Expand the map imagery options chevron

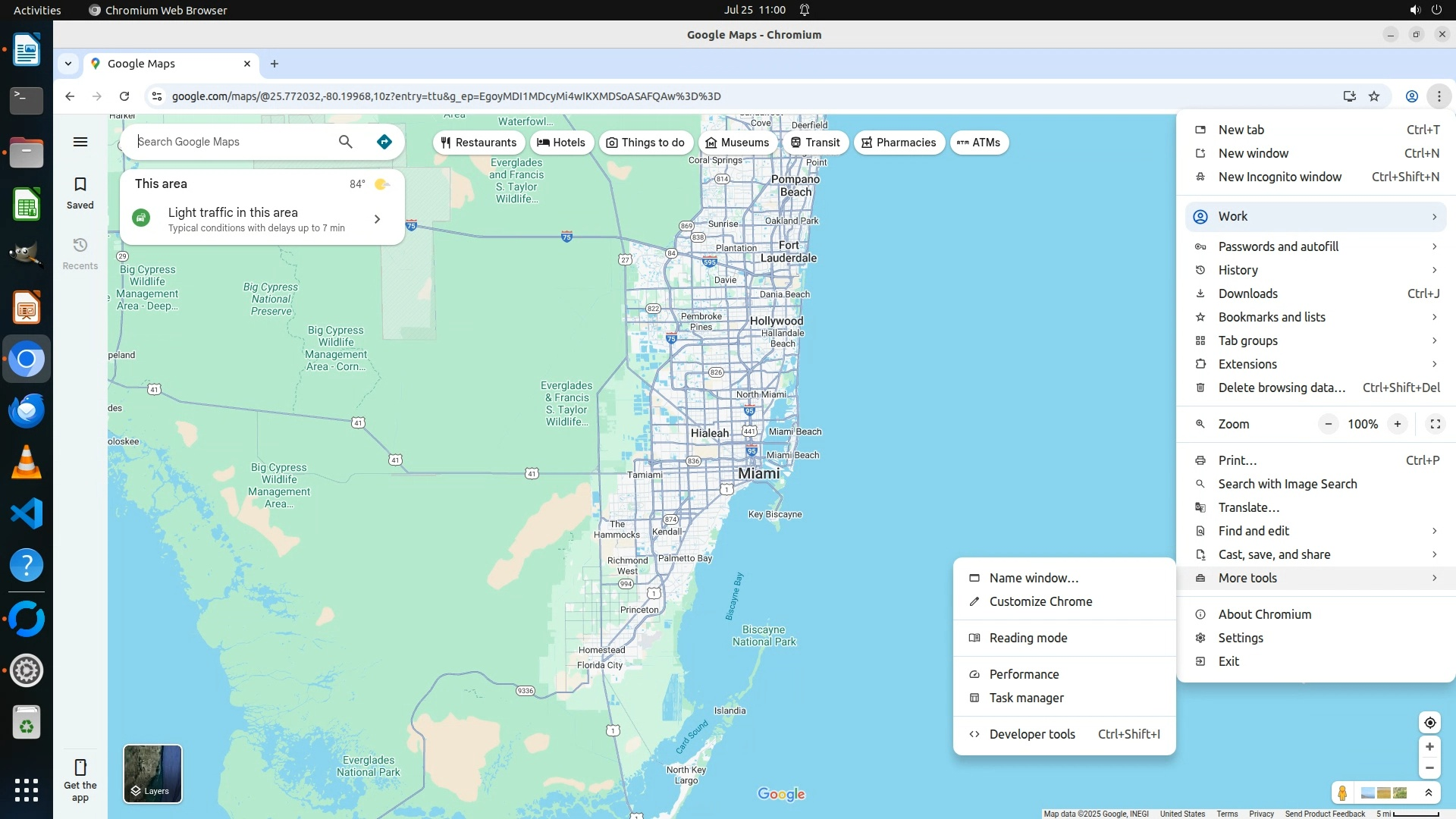pos(1429,793)
